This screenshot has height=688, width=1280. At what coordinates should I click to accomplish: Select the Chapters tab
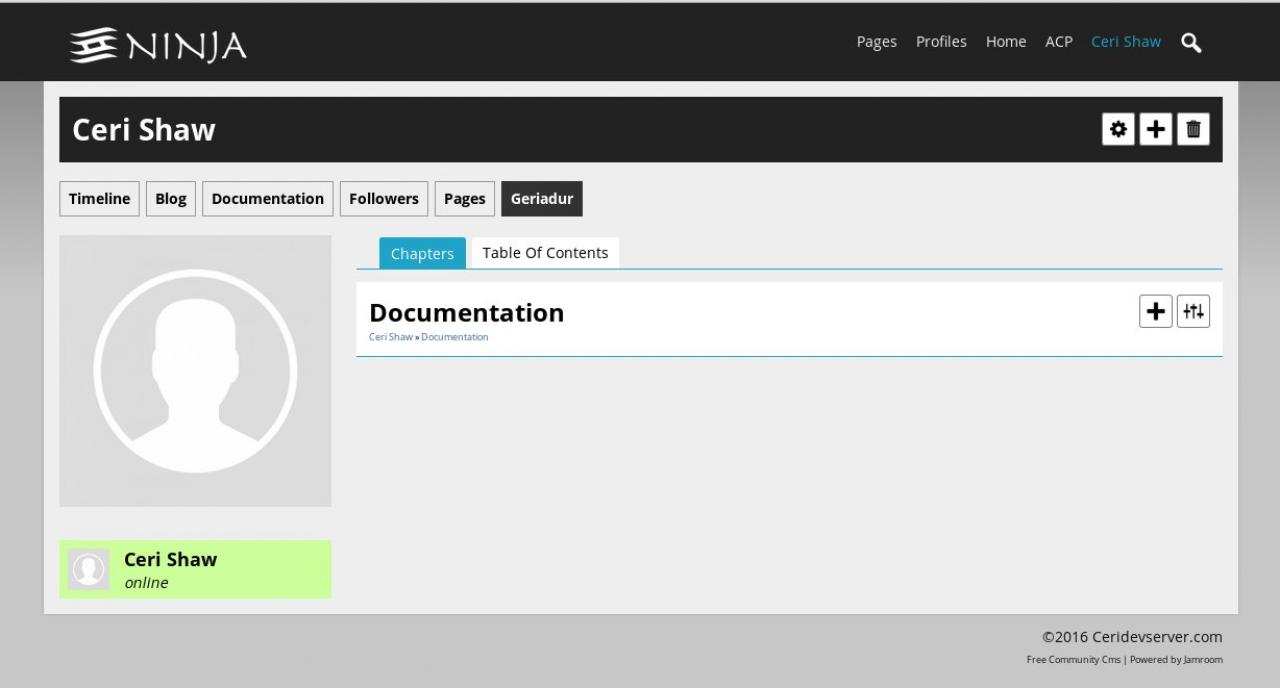click(x=422, y=254)
